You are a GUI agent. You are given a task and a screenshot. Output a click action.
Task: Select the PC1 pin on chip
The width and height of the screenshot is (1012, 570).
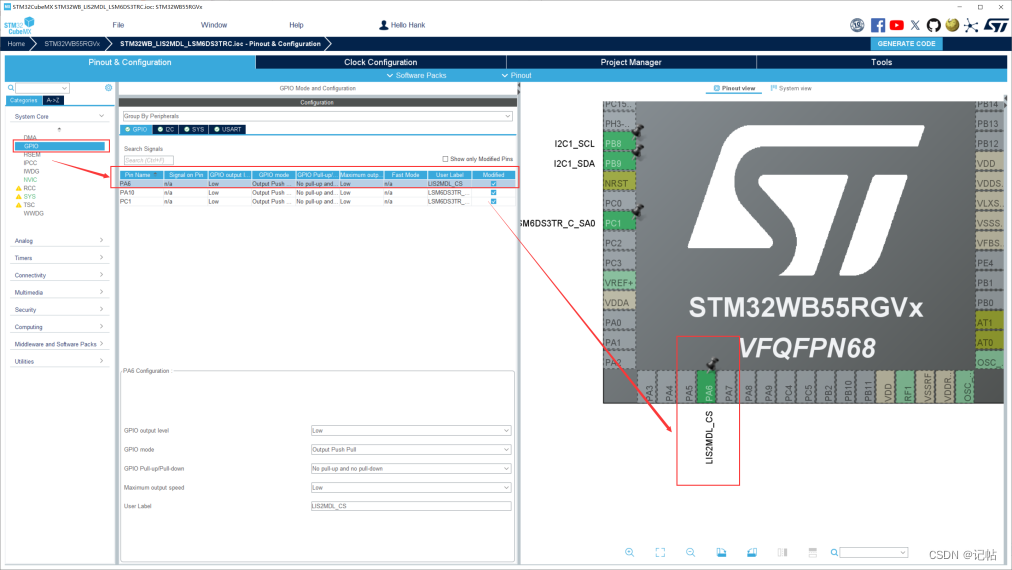(620, 223)
